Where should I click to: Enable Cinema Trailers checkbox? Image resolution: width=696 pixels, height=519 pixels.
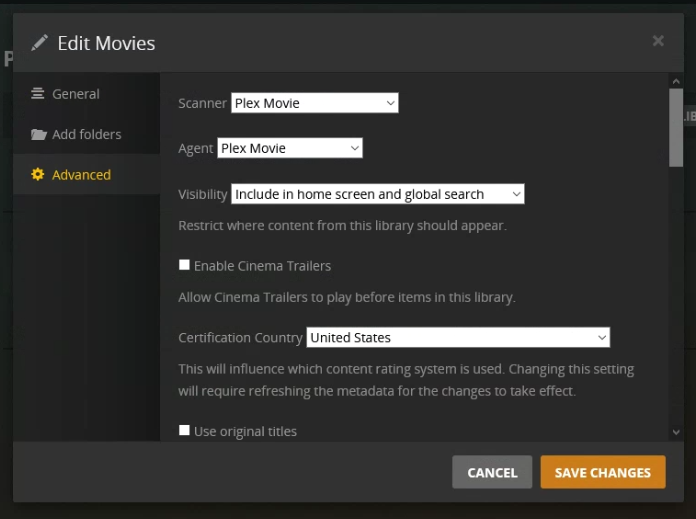(x=184, y=265)
